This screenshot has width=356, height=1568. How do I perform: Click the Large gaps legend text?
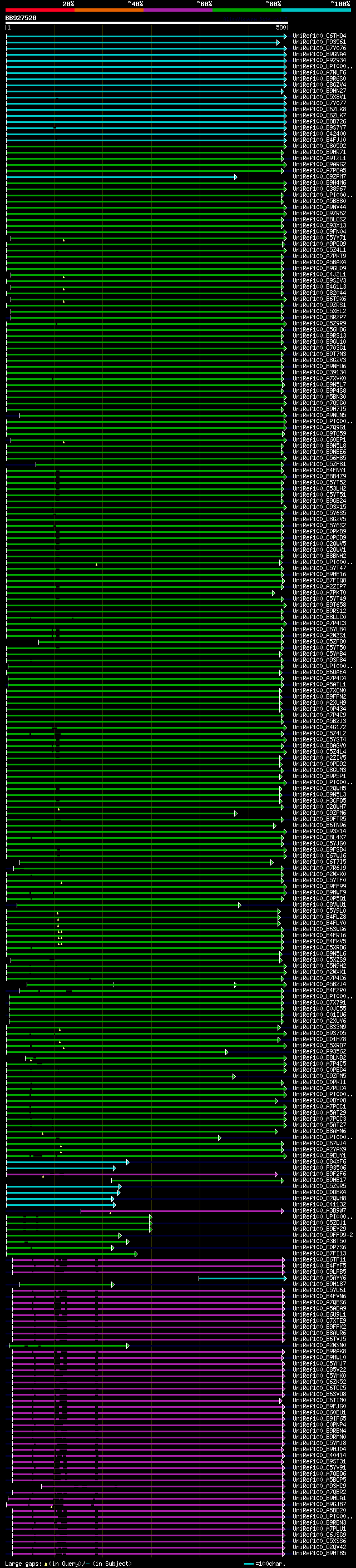23,1563
